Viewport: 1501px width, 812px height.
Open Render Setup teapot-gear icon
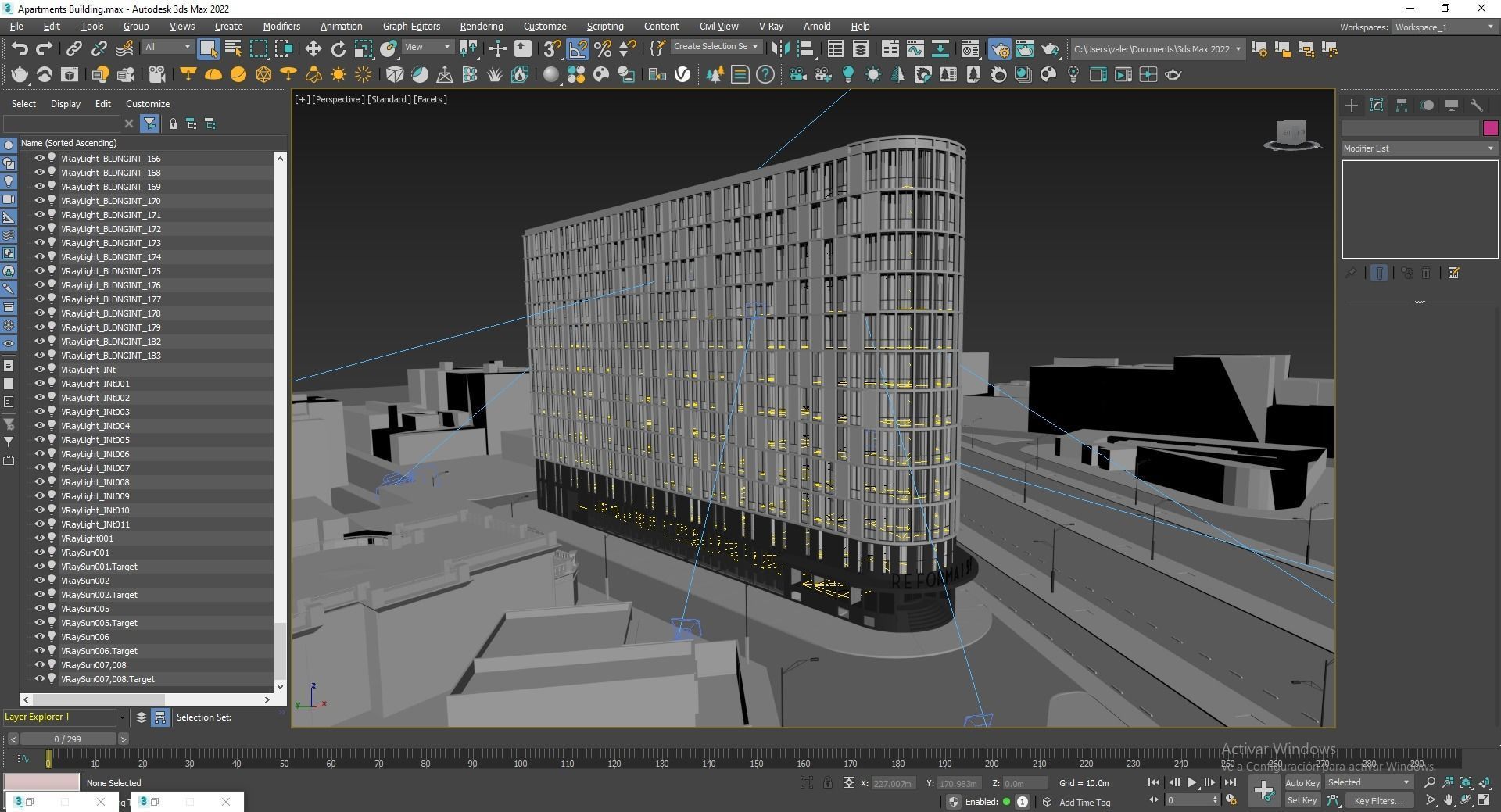click(x=1000, y=48)
